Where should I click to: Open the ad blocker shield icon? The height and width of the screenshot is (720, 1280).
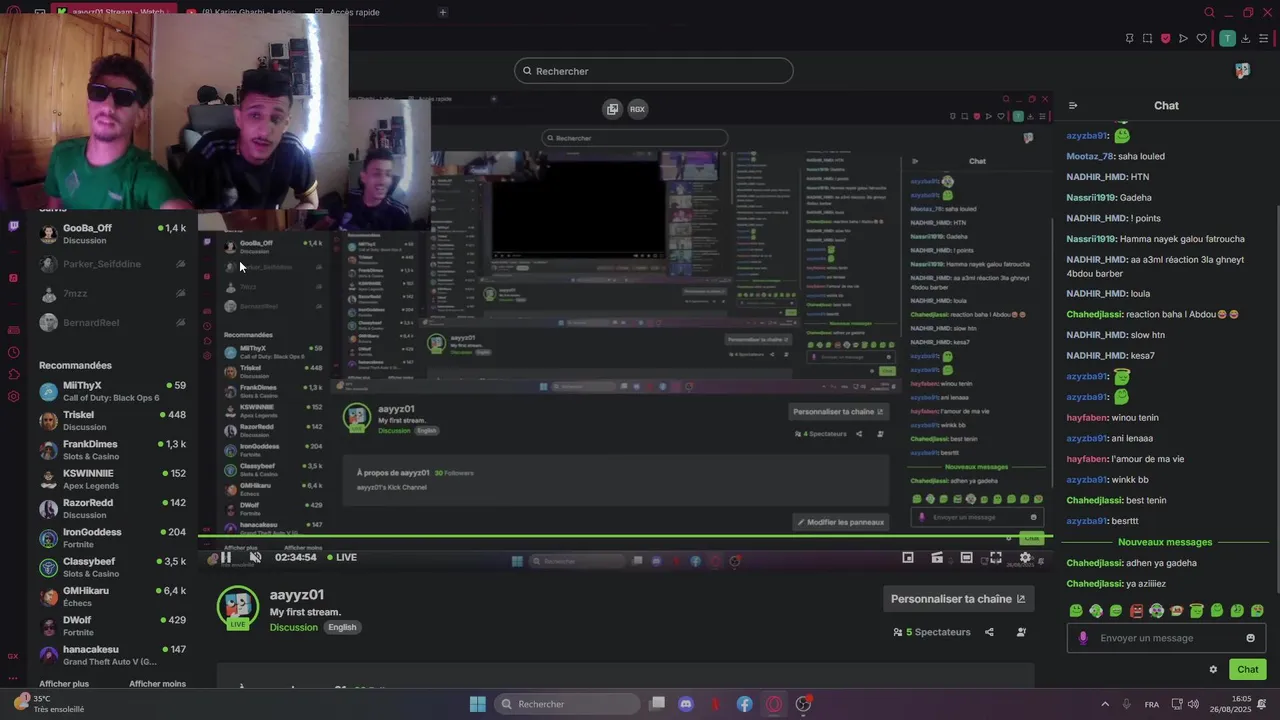tap(1165, 38)
